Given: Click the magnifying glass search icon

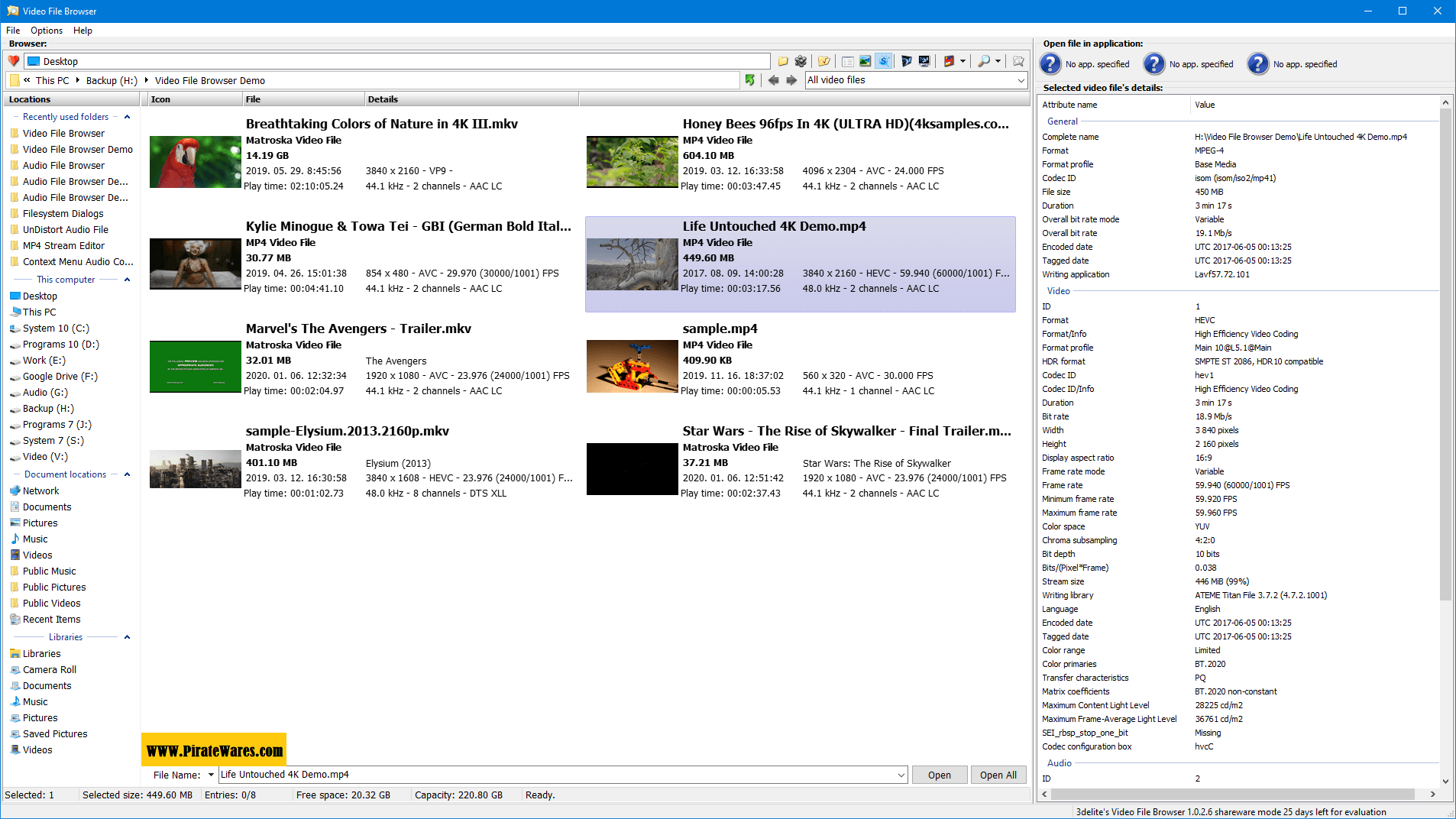Looking at the screenshot, I should click(984, 61).
